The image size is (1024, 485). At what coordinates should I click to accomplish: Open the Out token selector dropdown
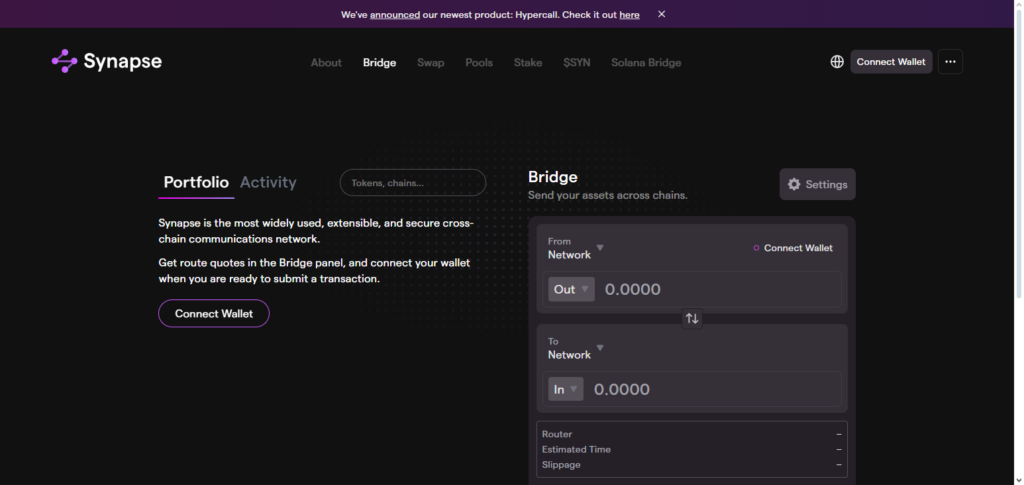[x=572, y=289]
